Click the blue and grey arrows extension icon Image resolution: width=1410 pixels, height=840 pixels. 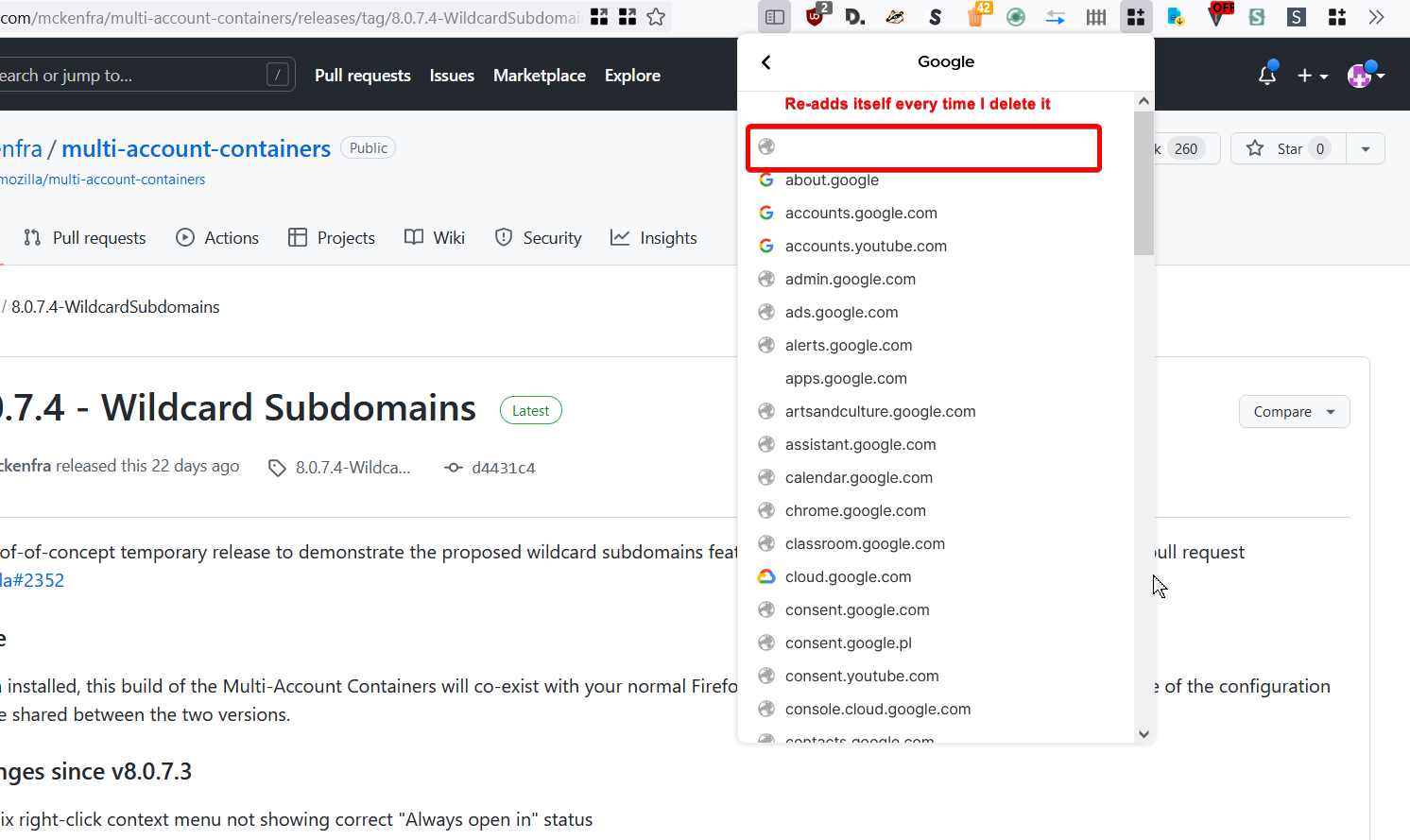pos(1056,17)
